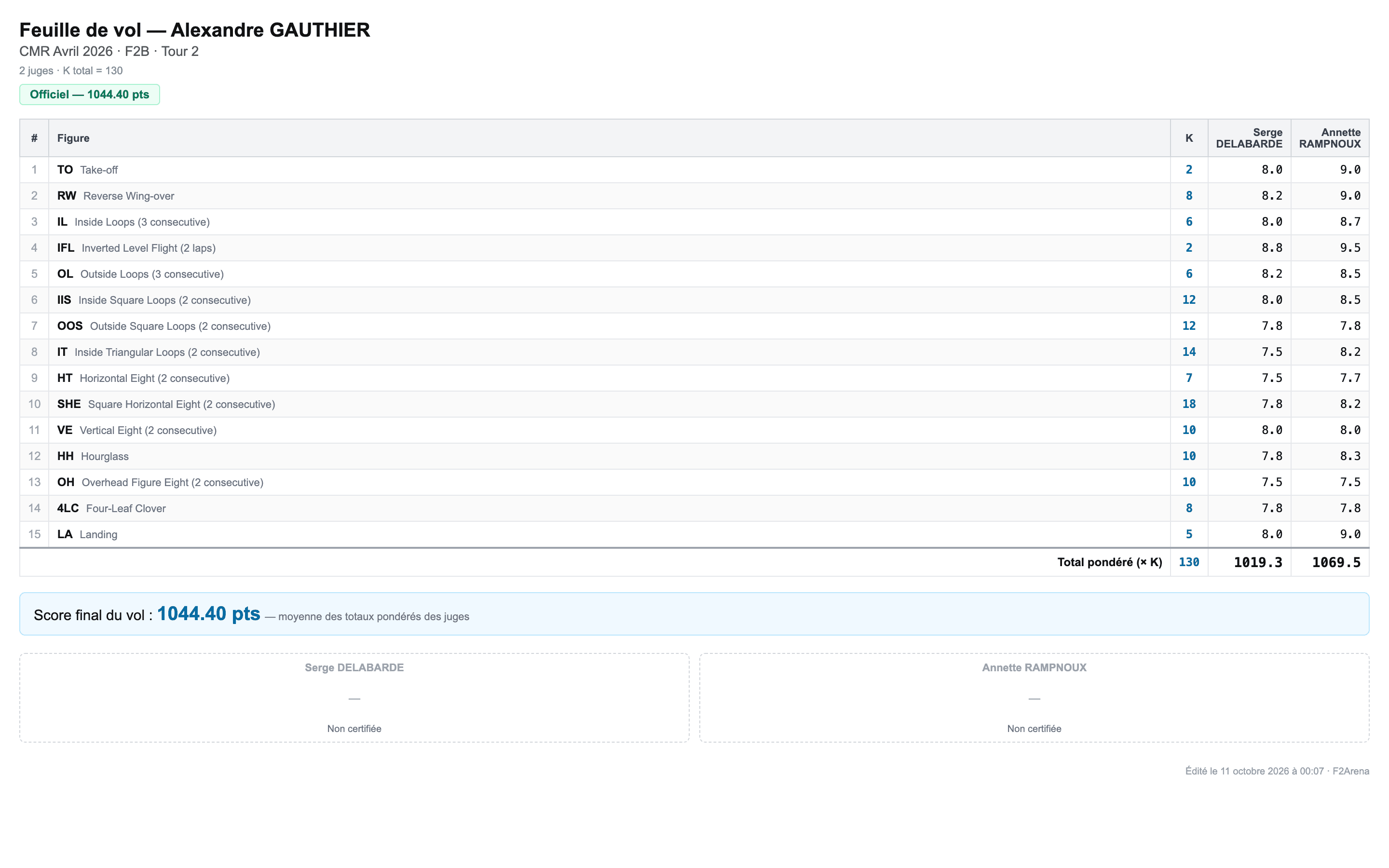Click Serge's 8.8 score for Inverted Level Flight

(x=1271, y=248)
